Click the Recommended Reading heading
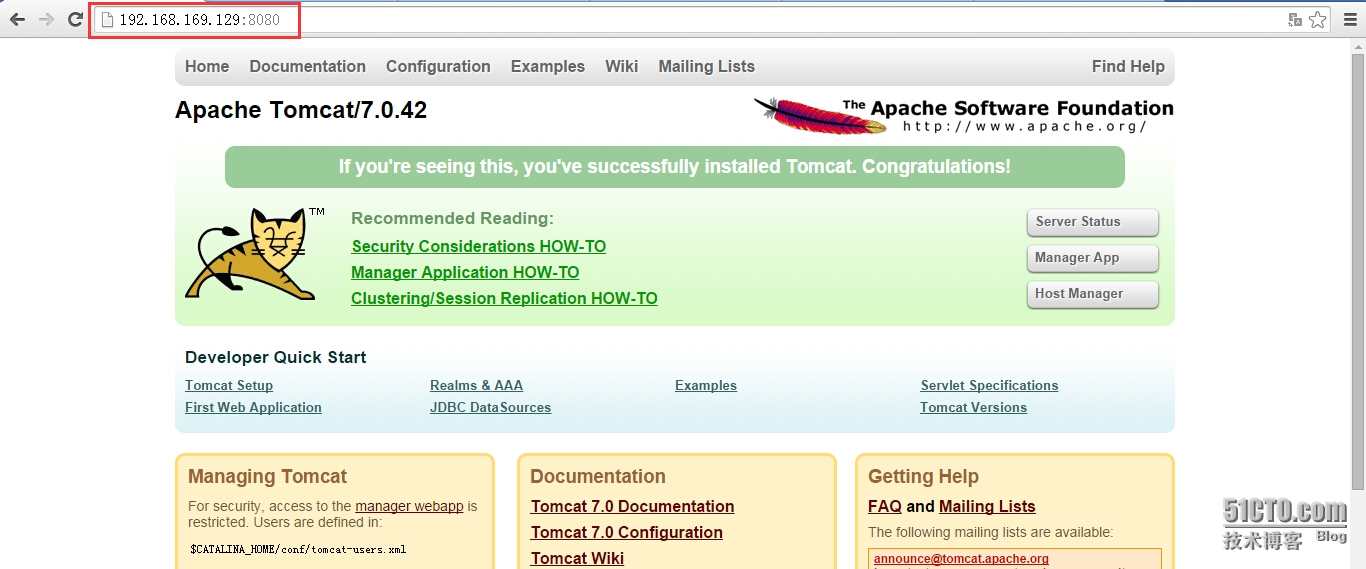The image size is (1366, 569). coord(452,218)
